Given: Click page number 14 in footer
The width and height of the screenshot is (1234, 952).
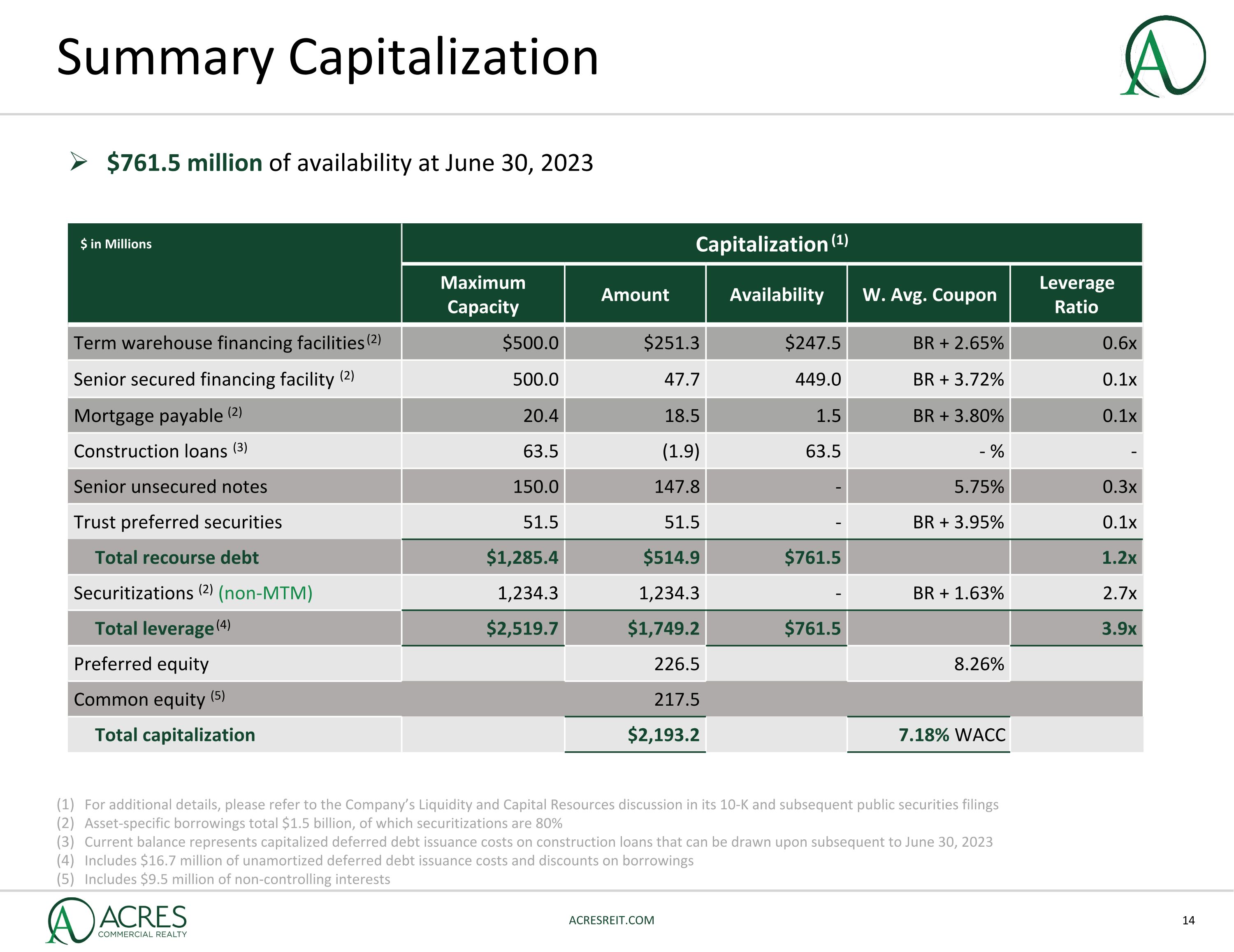Looking at the screenshot, I should pyautogui.click(x=1188, y=920).
